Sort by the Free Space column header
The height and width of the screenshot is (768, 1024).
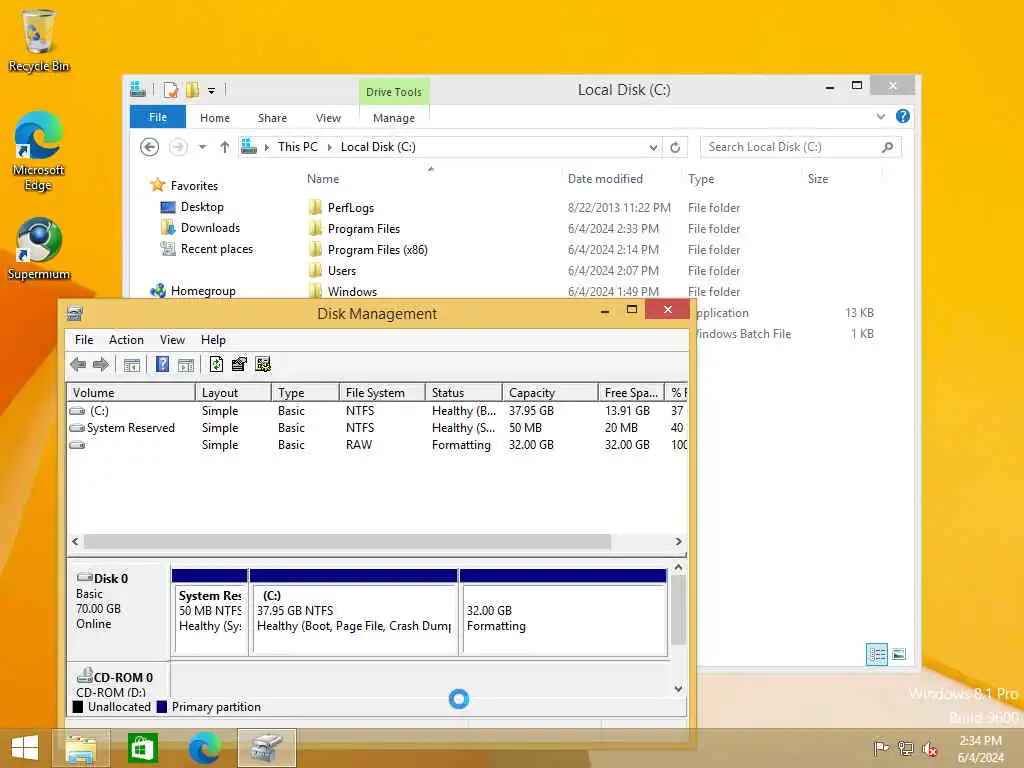tap(631, 392)
